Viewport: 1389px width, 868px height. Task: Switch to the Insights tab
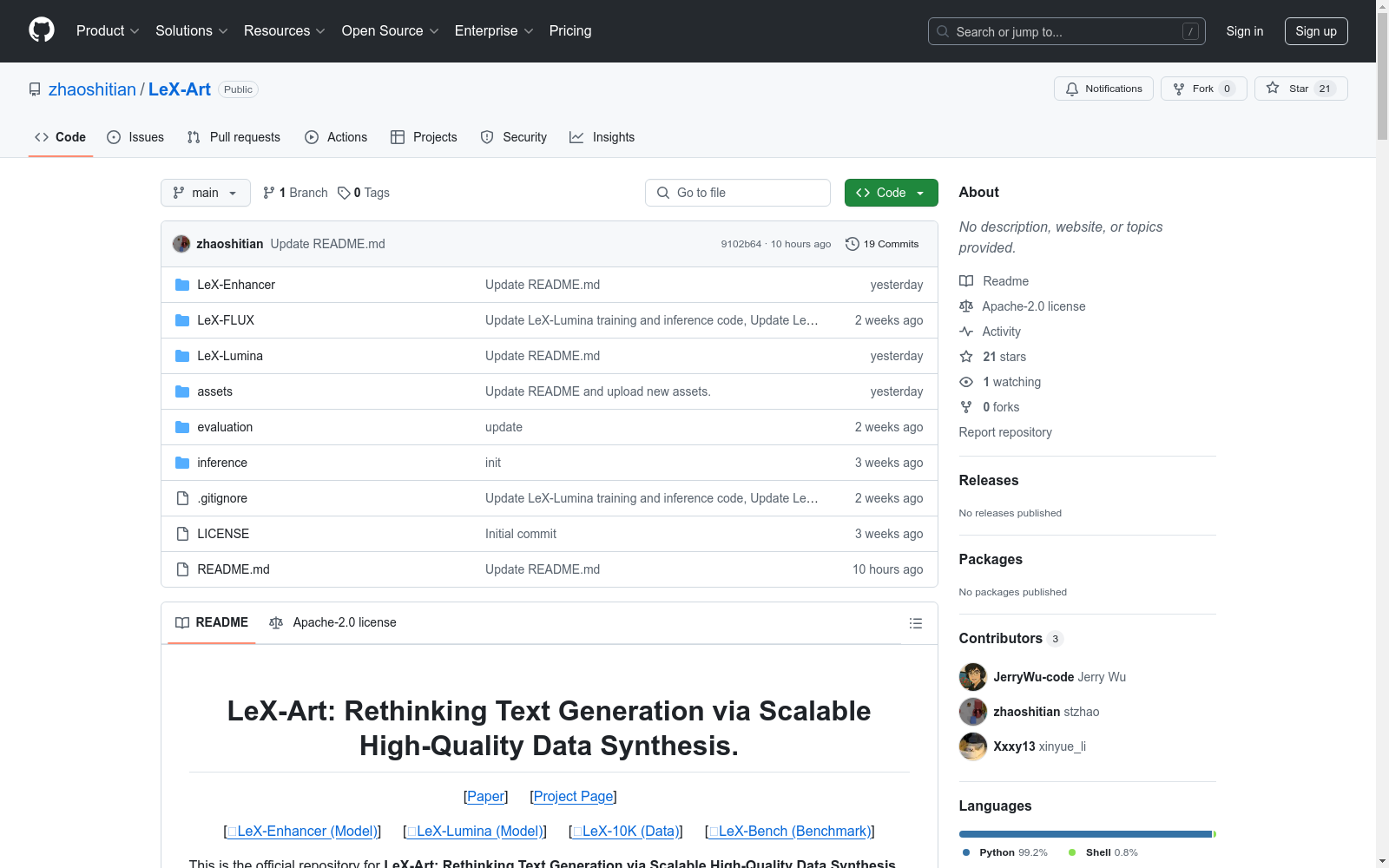(x=602, y=137)
